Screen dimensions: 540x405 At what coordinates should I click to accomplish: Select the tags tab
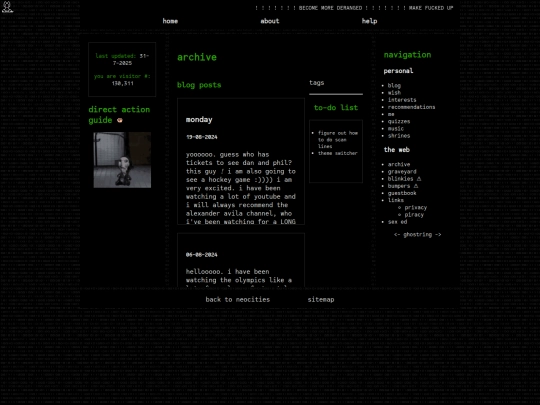point(316,83)
